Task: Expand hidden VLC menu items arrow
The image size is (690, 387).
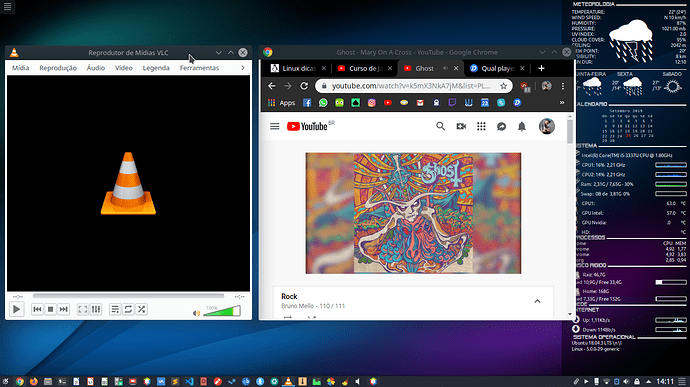Action: 242,68
